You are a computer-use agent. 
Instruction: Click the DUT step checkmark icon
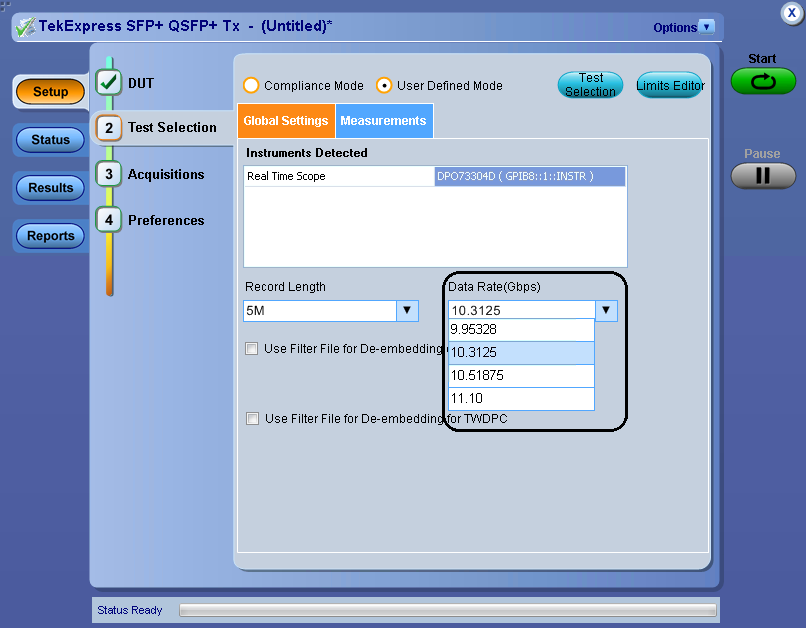tap(107, 83)
